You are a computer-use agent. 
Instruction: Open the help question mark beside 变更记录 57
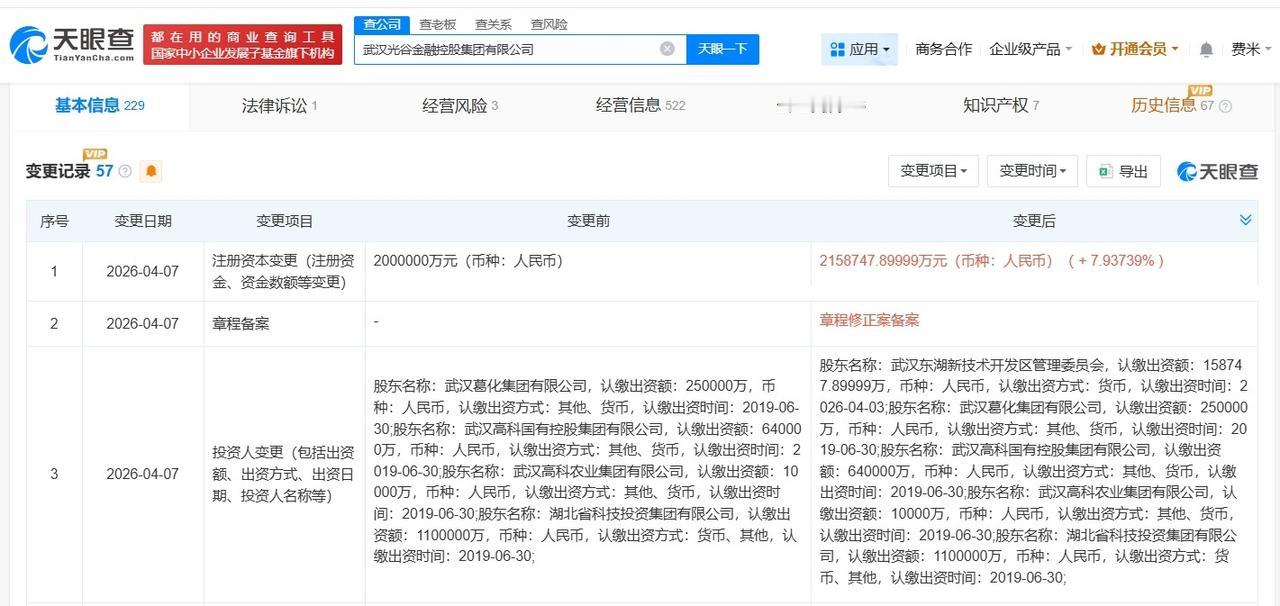coord(125,171)
